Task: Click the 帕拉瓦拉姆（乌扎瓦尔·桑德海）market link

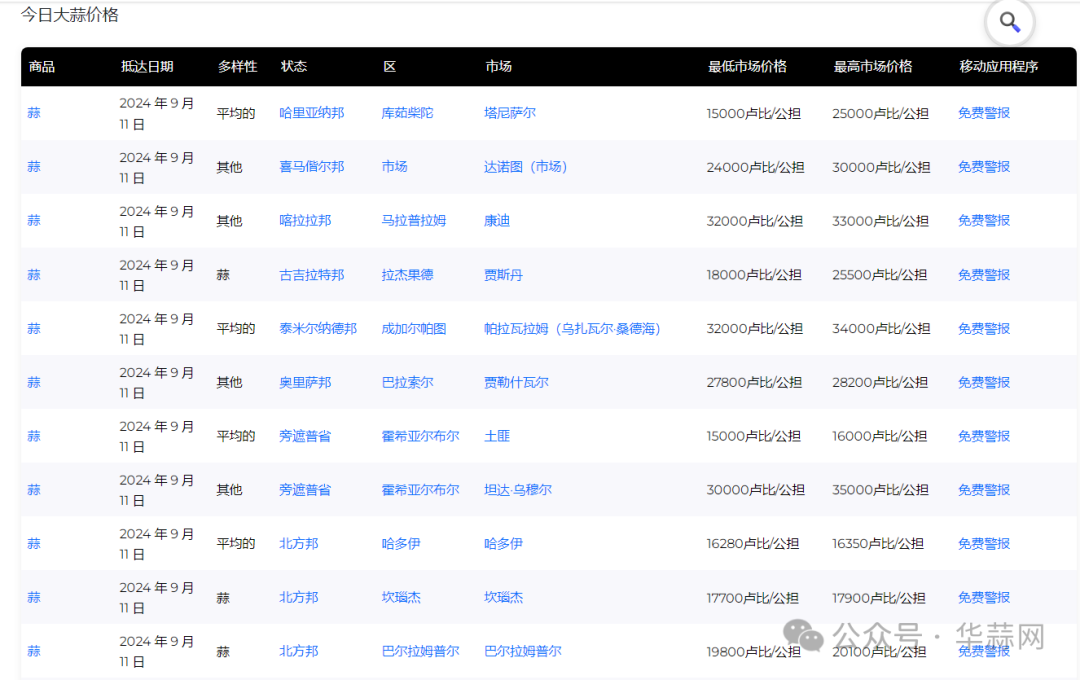Action: (x=572, y=329)
